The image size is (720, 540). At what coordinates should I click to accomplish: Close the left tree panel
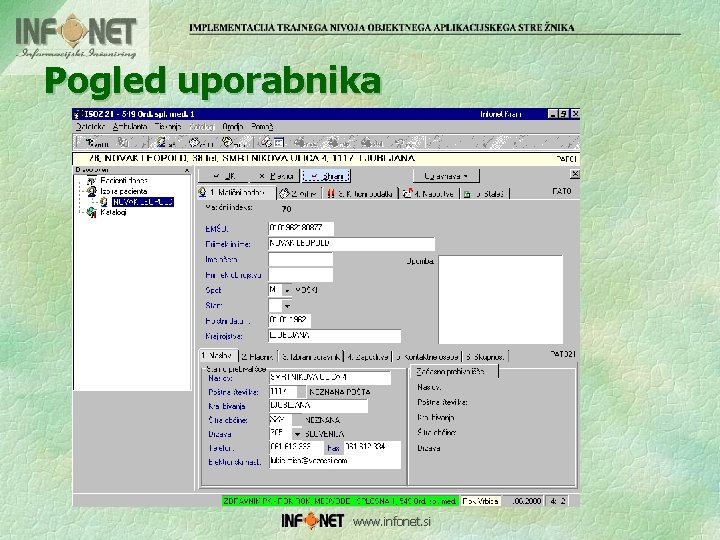[x=187, y=170]
